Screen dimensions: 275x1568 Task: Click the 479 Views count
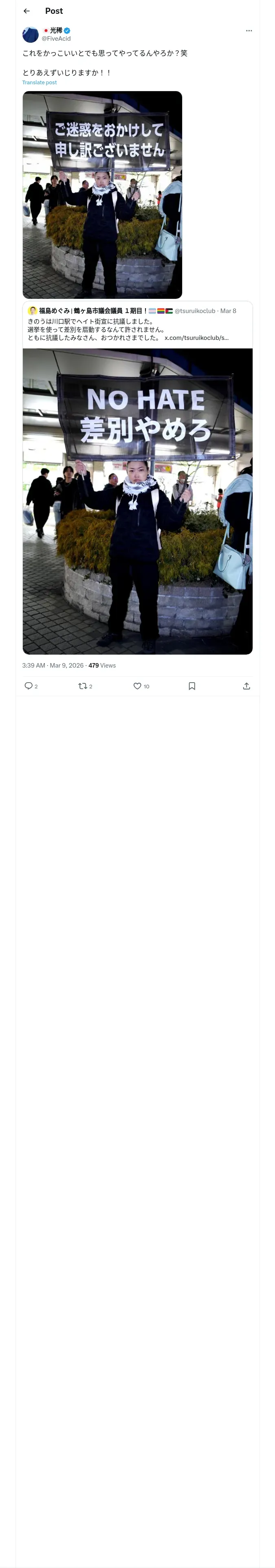(102, 665)
